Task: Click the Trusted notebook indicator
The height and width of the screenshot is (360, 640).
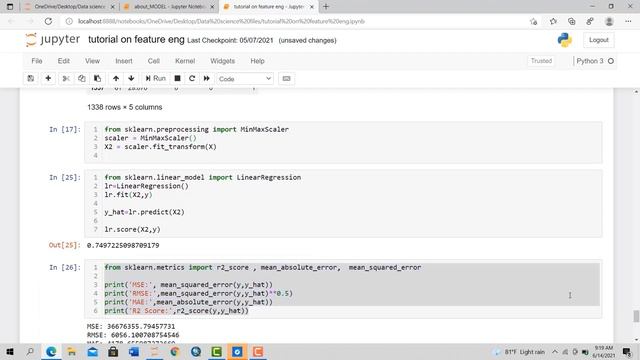Action: tap(541, 61)
